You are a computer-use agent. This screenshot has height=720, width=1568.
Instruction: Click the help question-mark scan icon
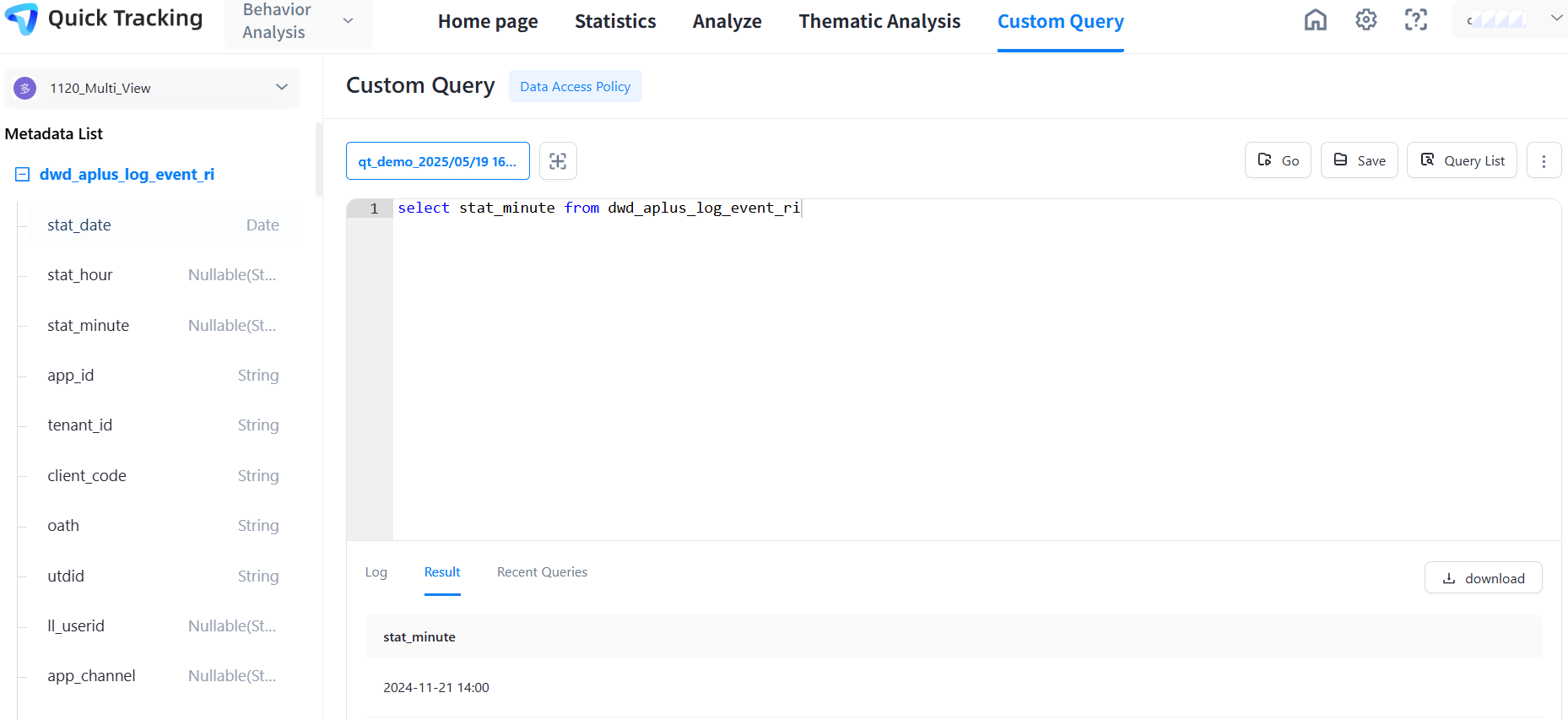1415,20
